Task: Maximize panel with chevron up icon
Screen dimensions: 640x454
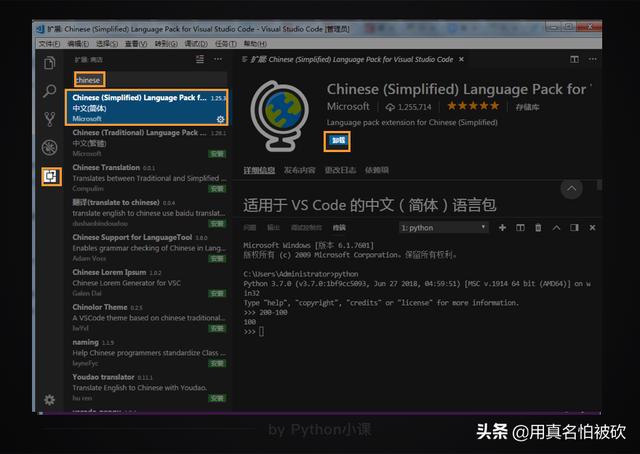Action: pos(556,228)
